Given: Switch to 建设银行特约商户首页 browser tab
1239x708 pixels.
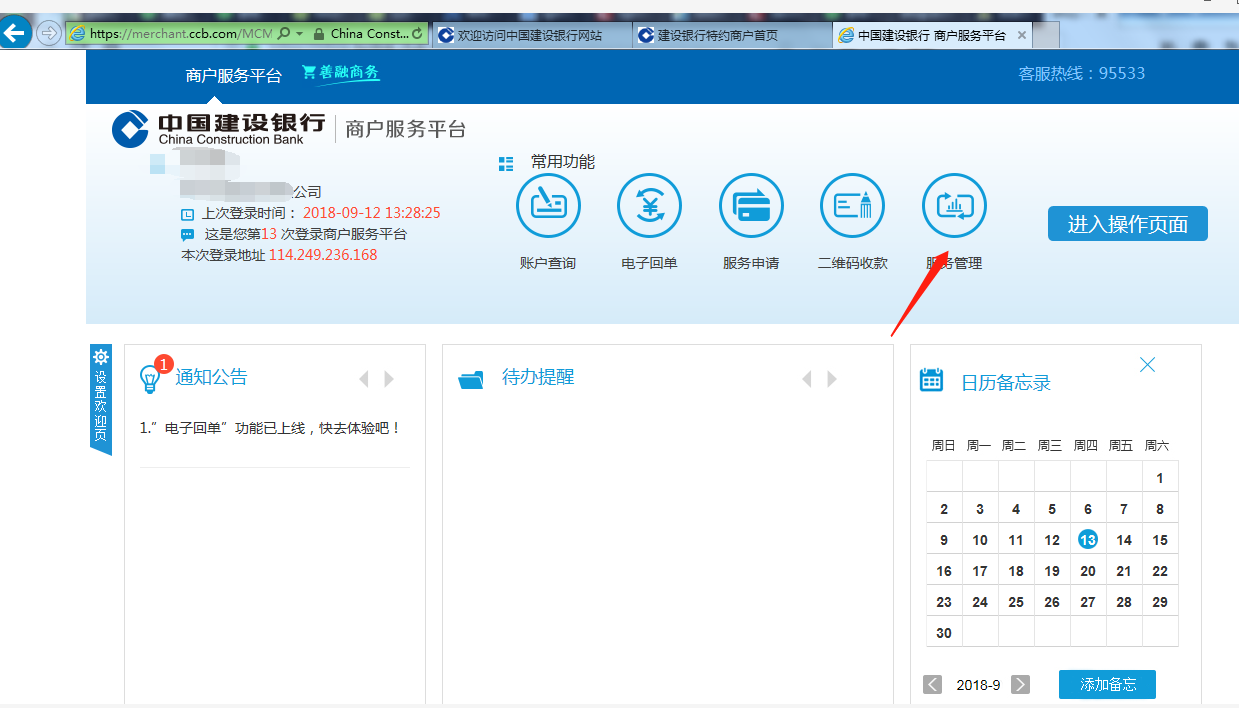Looking at the screenshot, I should (732, 35).
